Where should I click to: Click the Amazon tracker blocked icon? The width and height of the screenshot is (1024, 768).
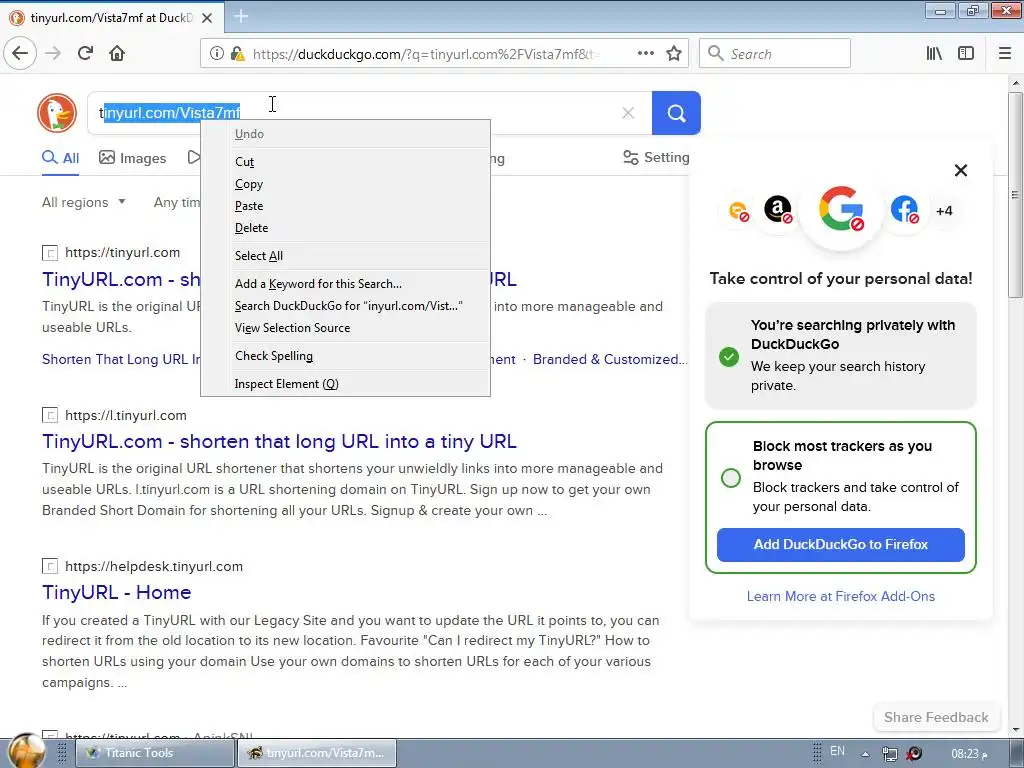pyautogui.click(x=778, y=210)
